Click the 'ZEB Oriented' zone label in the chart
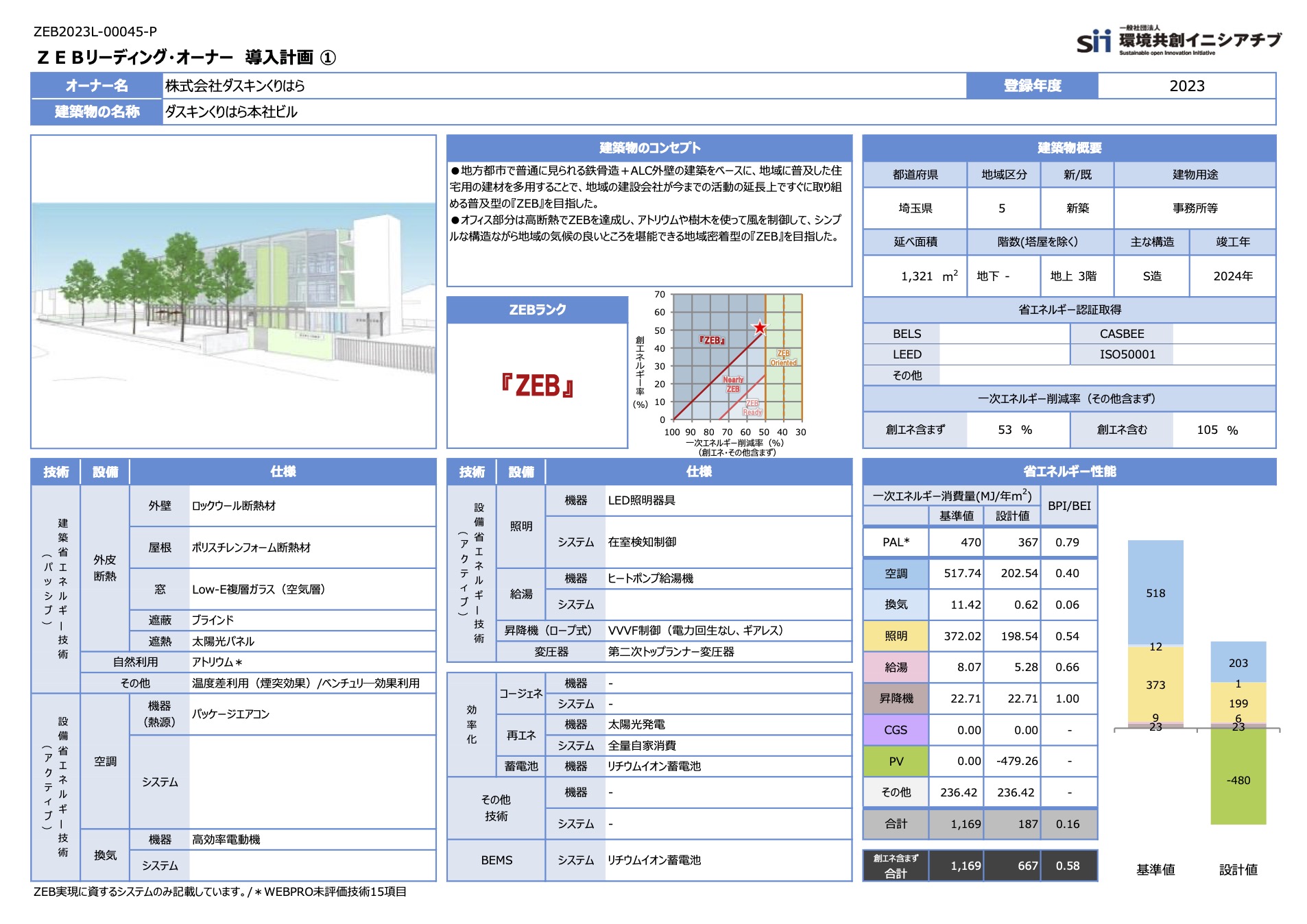1307x924 pixels. click(784, 358)
